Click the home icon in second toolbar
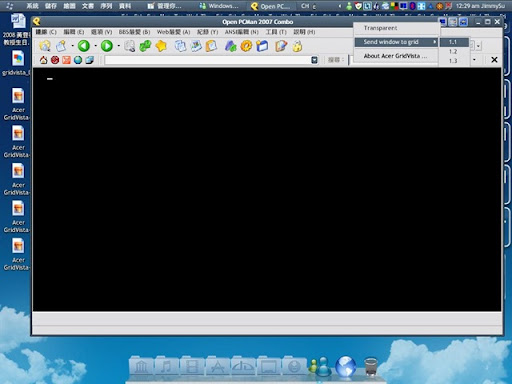Image resolution: width=512 pixels, height=384 pixels. coord(43,60)
